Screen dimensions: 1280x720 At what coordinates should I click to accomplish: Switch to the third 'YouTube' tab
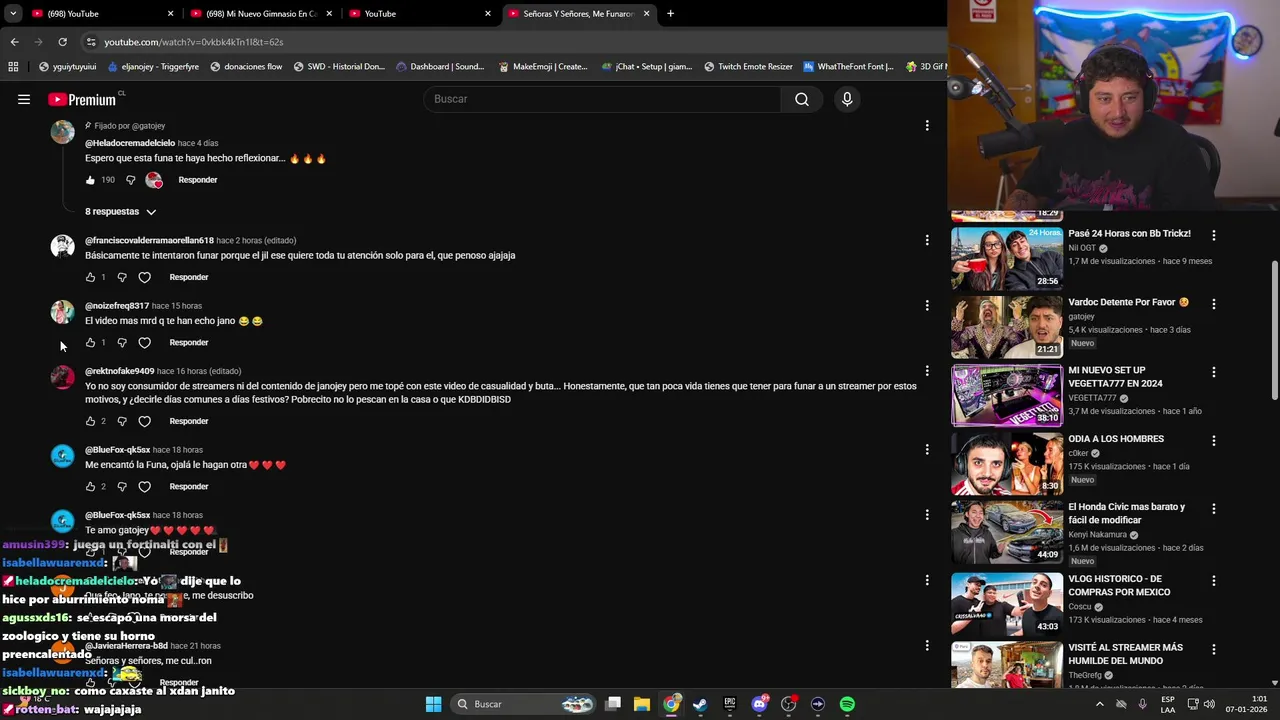coord(418,14)
